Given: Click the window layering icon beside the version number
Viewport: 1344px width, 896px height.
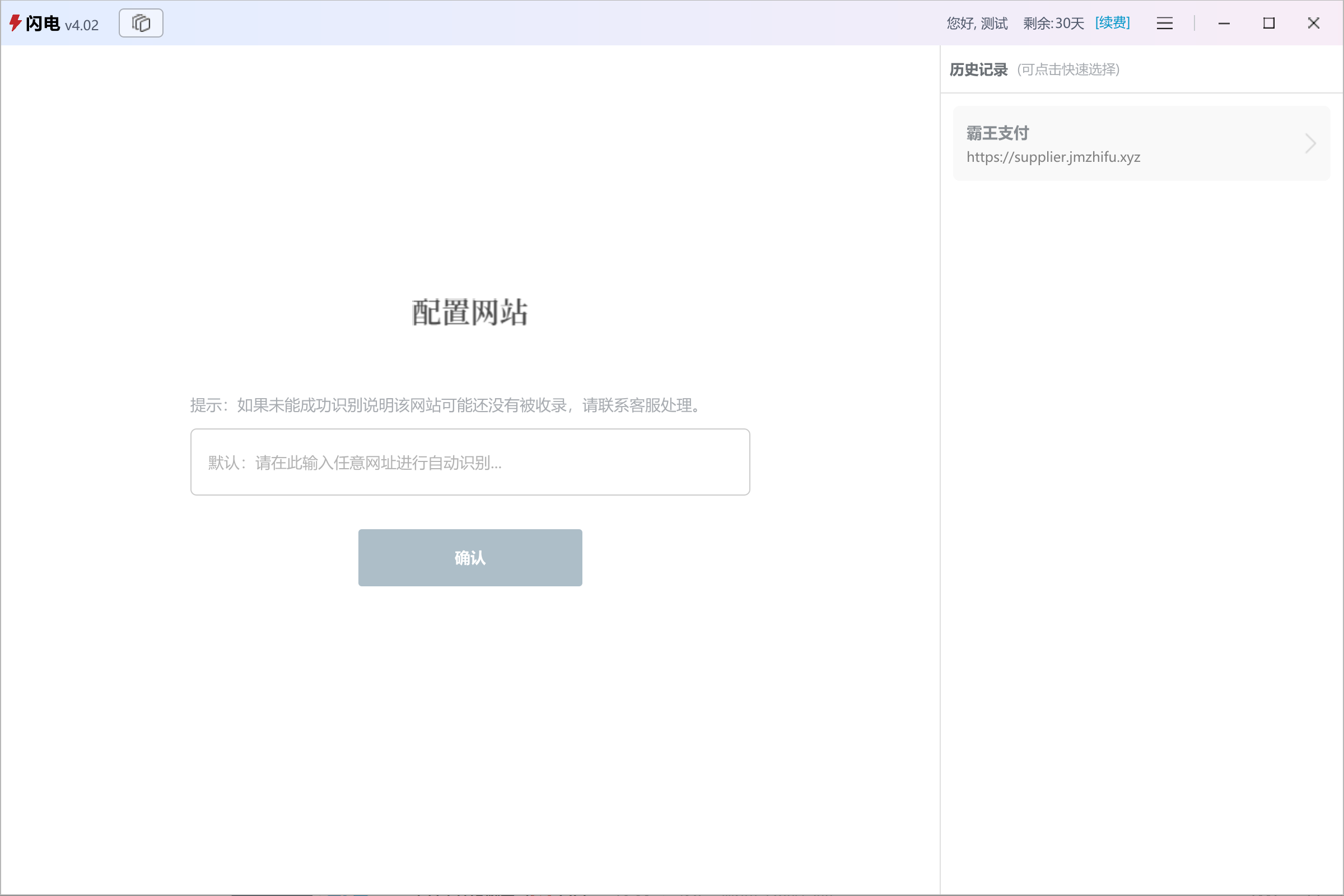Looking at the screenshot, I should coord(141,23).
